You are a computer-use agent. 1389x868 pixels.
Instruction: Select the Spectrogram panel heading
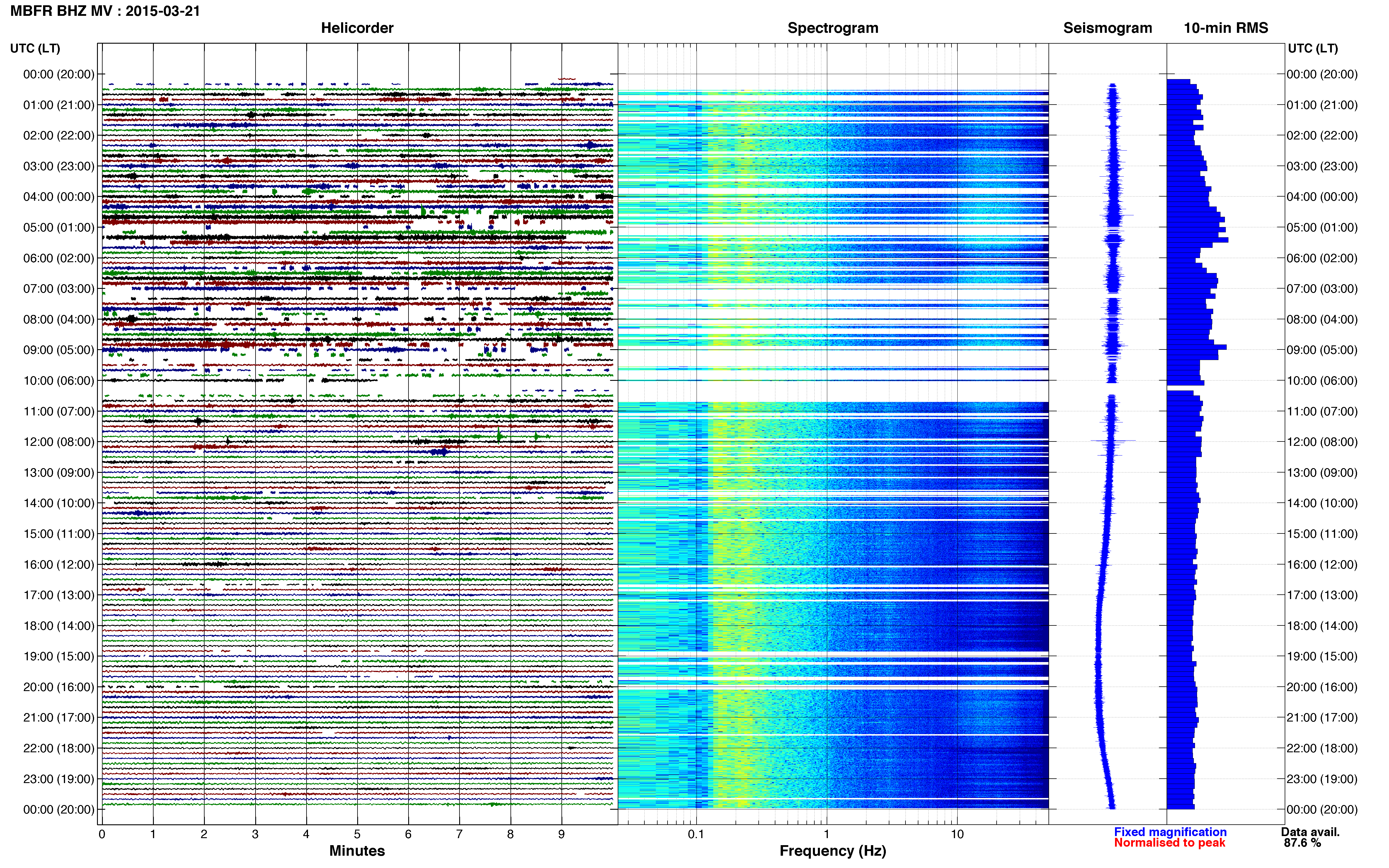pyautogui.click(x=833, y=28)
